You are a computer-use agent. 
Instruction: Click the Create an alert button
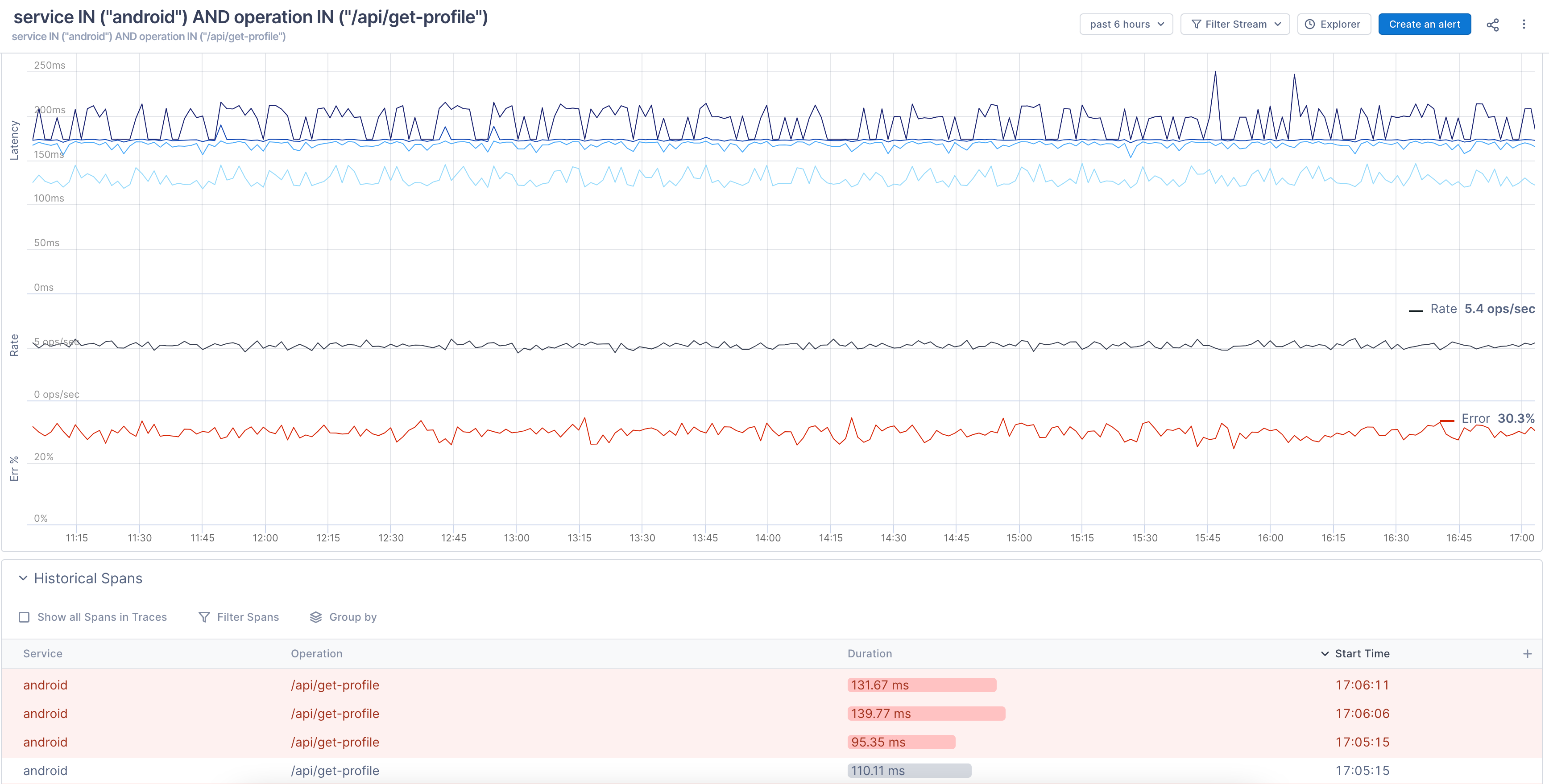click(x=1424, y=25)
